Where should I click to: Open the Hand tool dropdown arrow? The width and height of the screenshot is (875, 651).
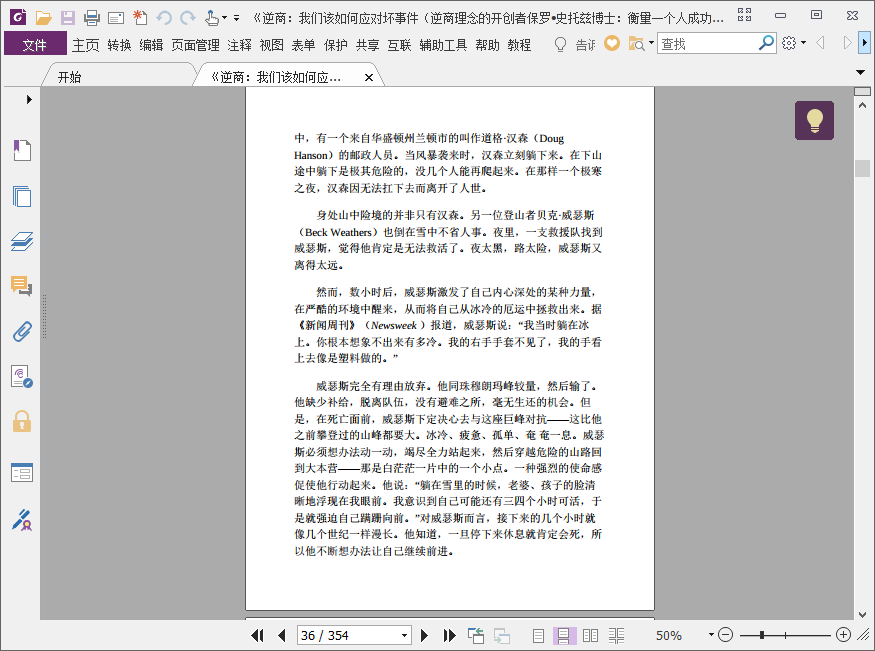pos(224,18)
